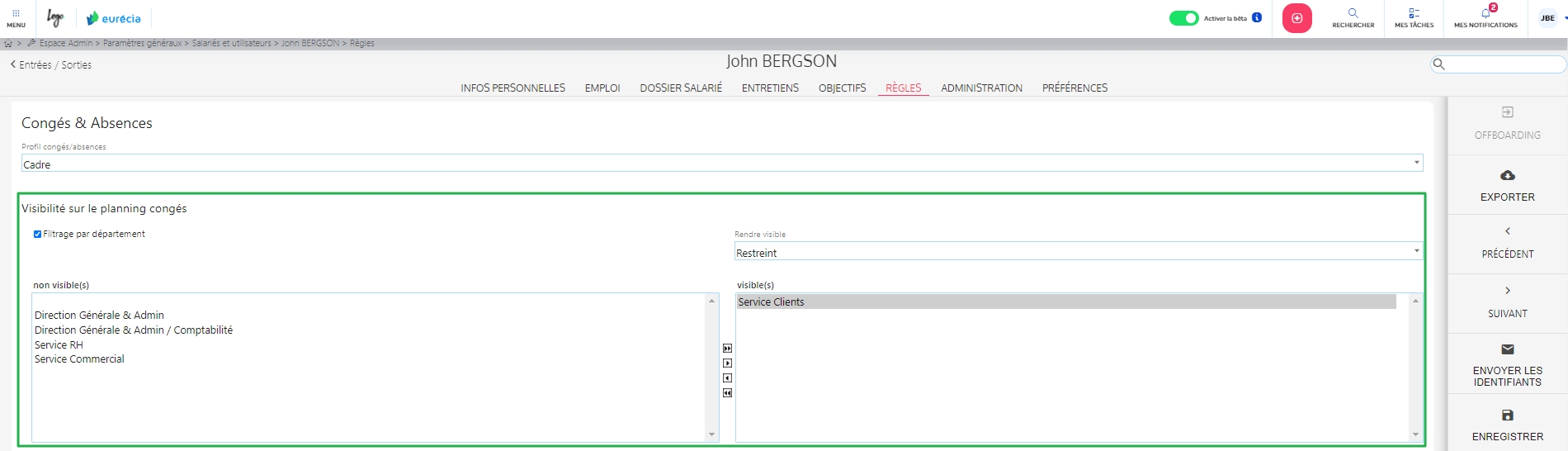The width and height of the screenshot is (1568, 451).
Task: Click the Exporter cloud download icon
Action: (x=1507, y=176)
